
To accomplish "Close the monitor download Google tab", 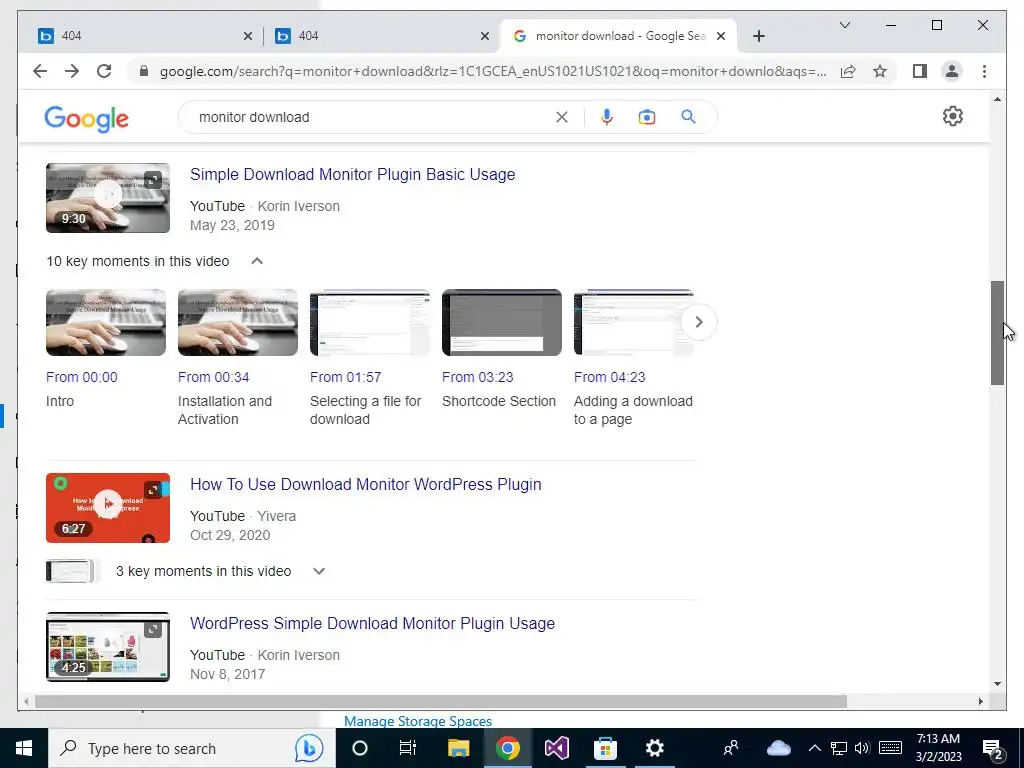I will (x=721, y=37).
